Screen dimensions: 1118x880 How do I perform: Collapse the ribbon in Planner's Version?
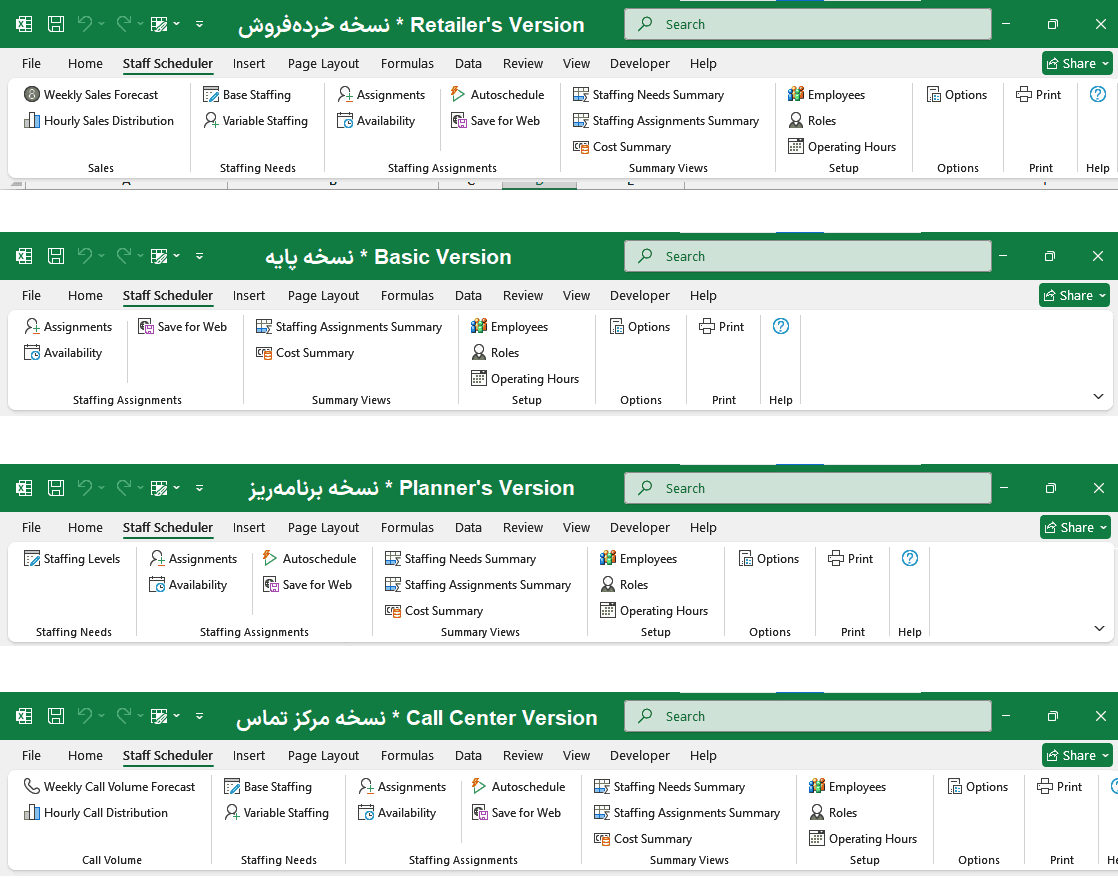(x=1099, y=628)
